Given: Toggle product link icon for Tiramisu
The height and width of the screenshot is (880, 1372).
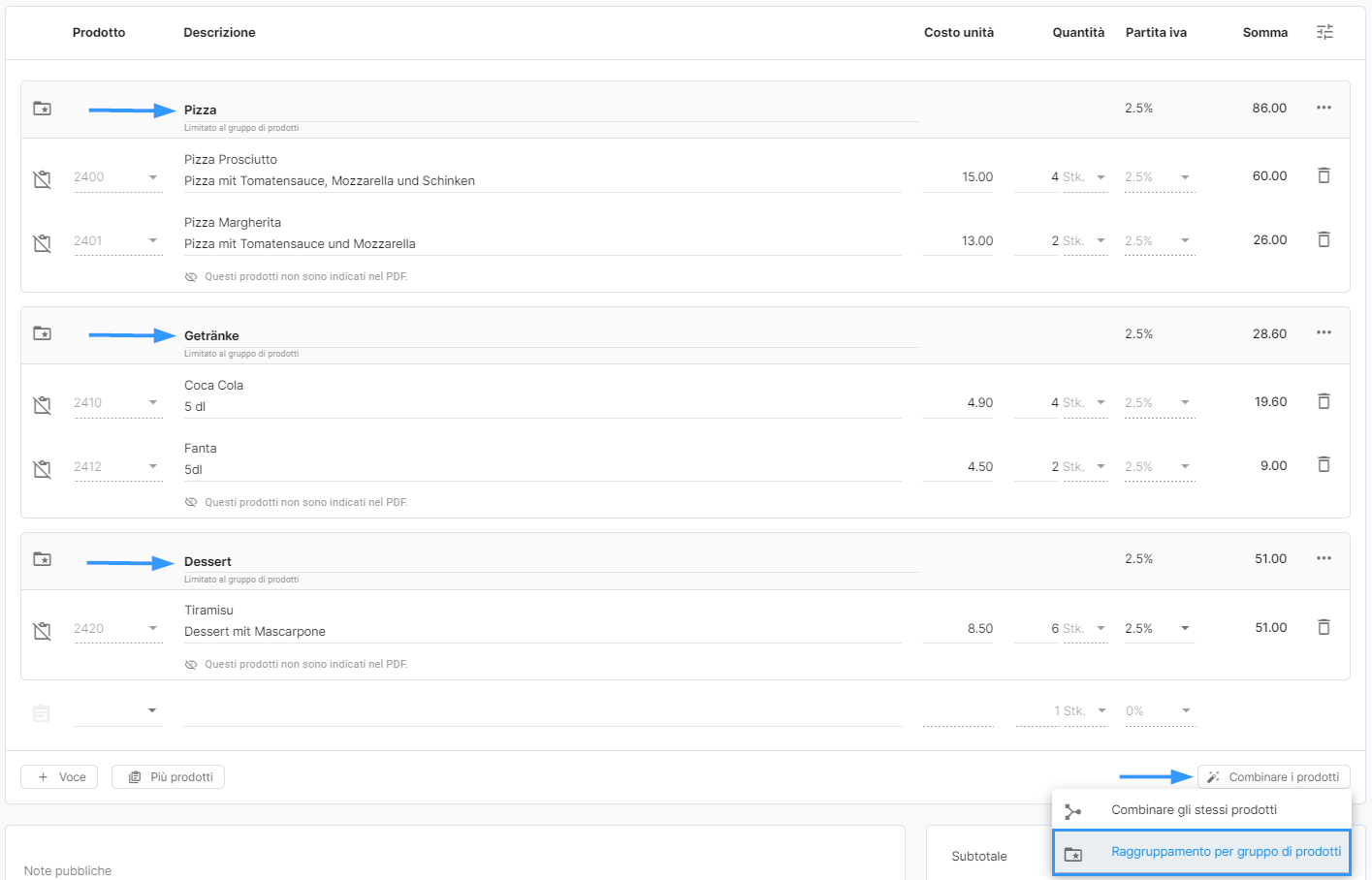Looking at the screenshot, I should [43, 630].
